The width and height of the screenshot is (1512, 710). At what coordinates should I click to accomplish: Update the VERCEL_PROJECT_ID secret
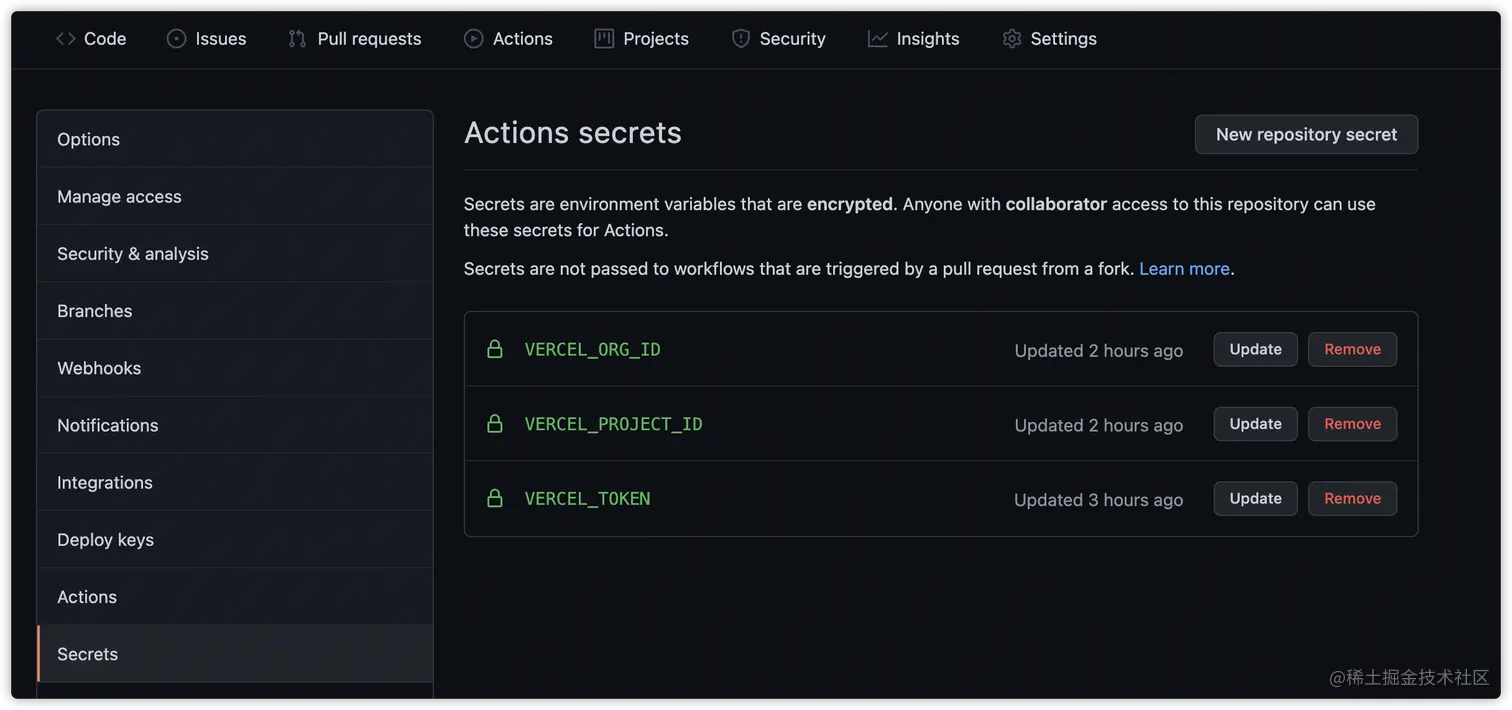tap(1255, 423)
